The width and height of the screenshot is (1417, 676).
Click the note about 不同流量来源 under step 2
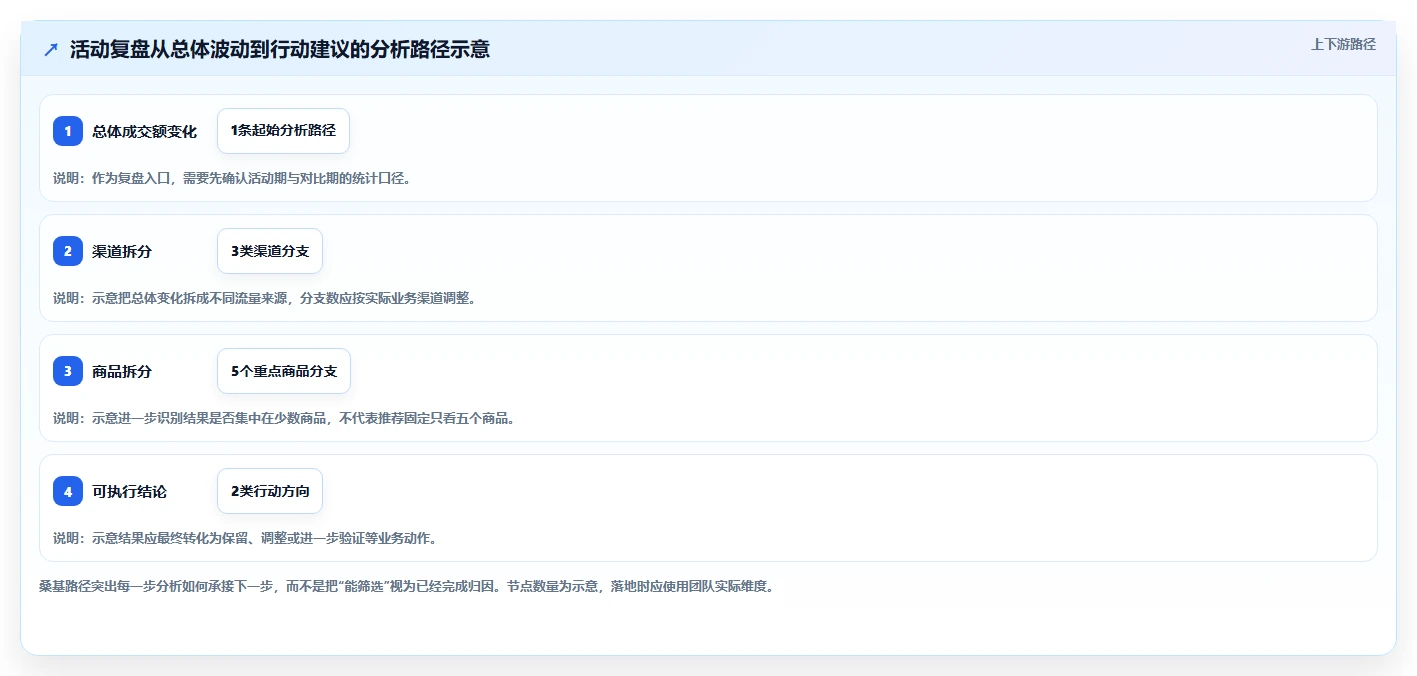click(x=264, y=298)
